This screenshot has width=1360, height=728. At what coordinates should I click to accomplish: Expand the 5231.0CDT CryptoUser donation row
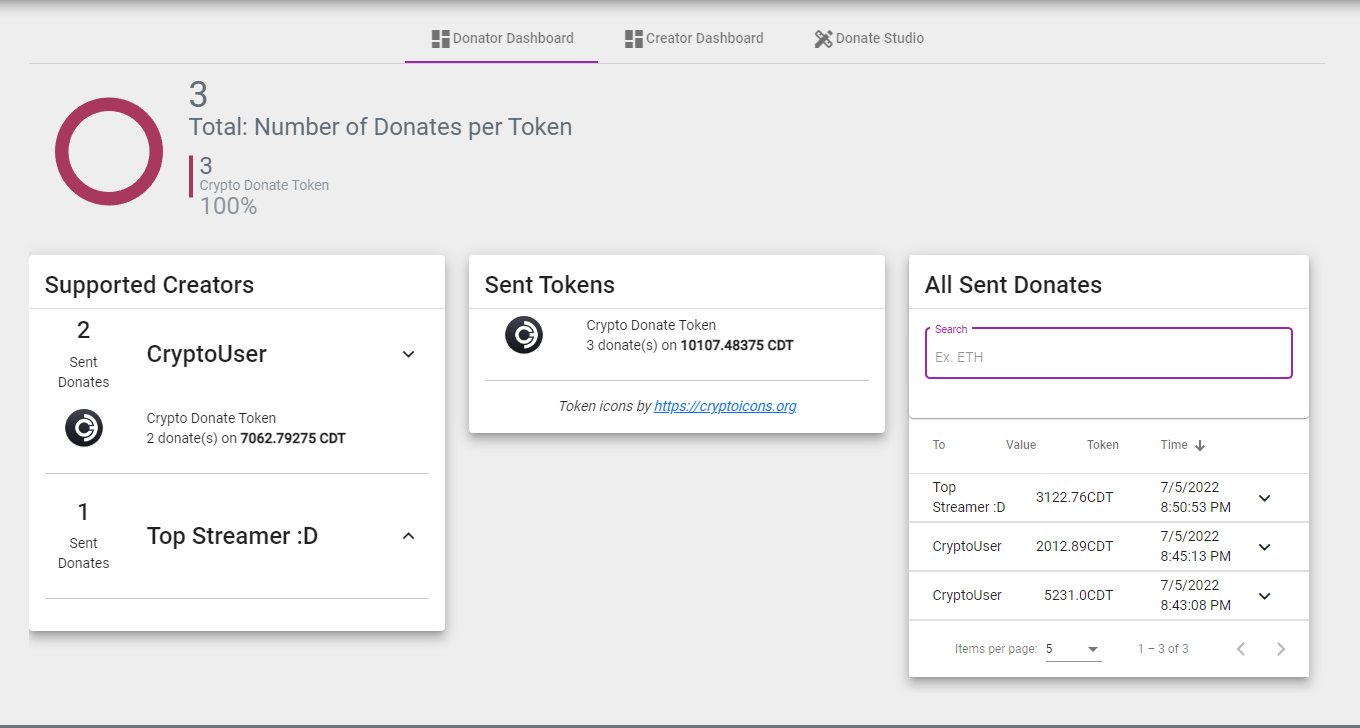[x=1264, y=595]
